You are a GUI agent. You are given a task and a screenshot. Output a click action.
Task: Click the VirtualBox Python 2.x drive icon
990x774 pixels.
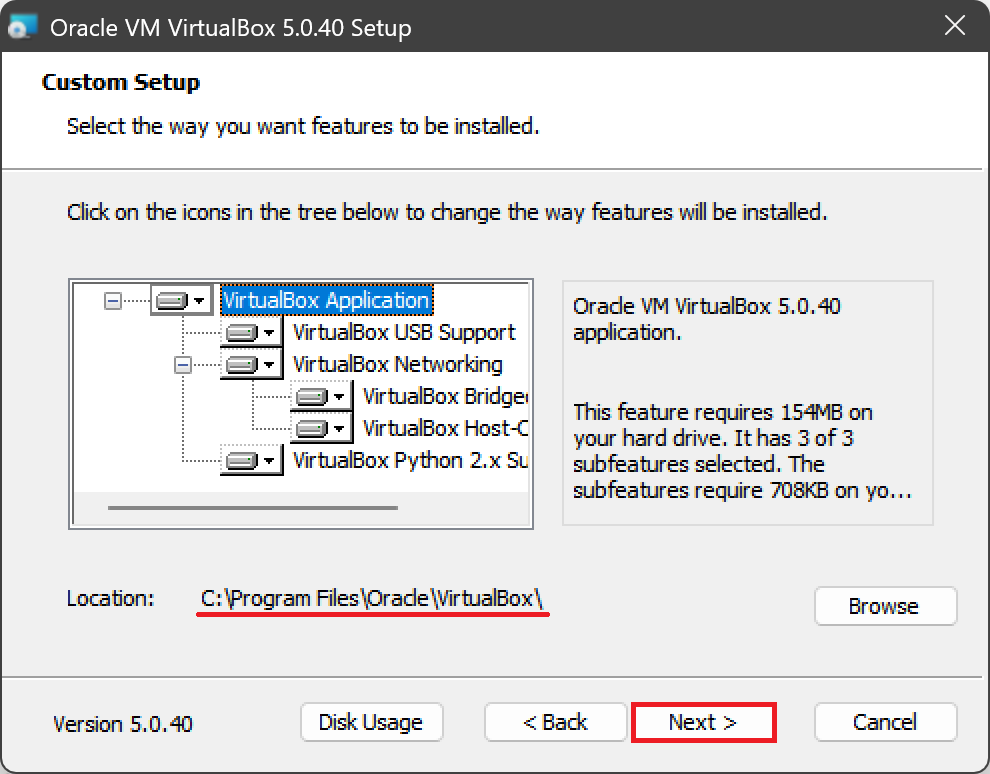coord(243,461)
